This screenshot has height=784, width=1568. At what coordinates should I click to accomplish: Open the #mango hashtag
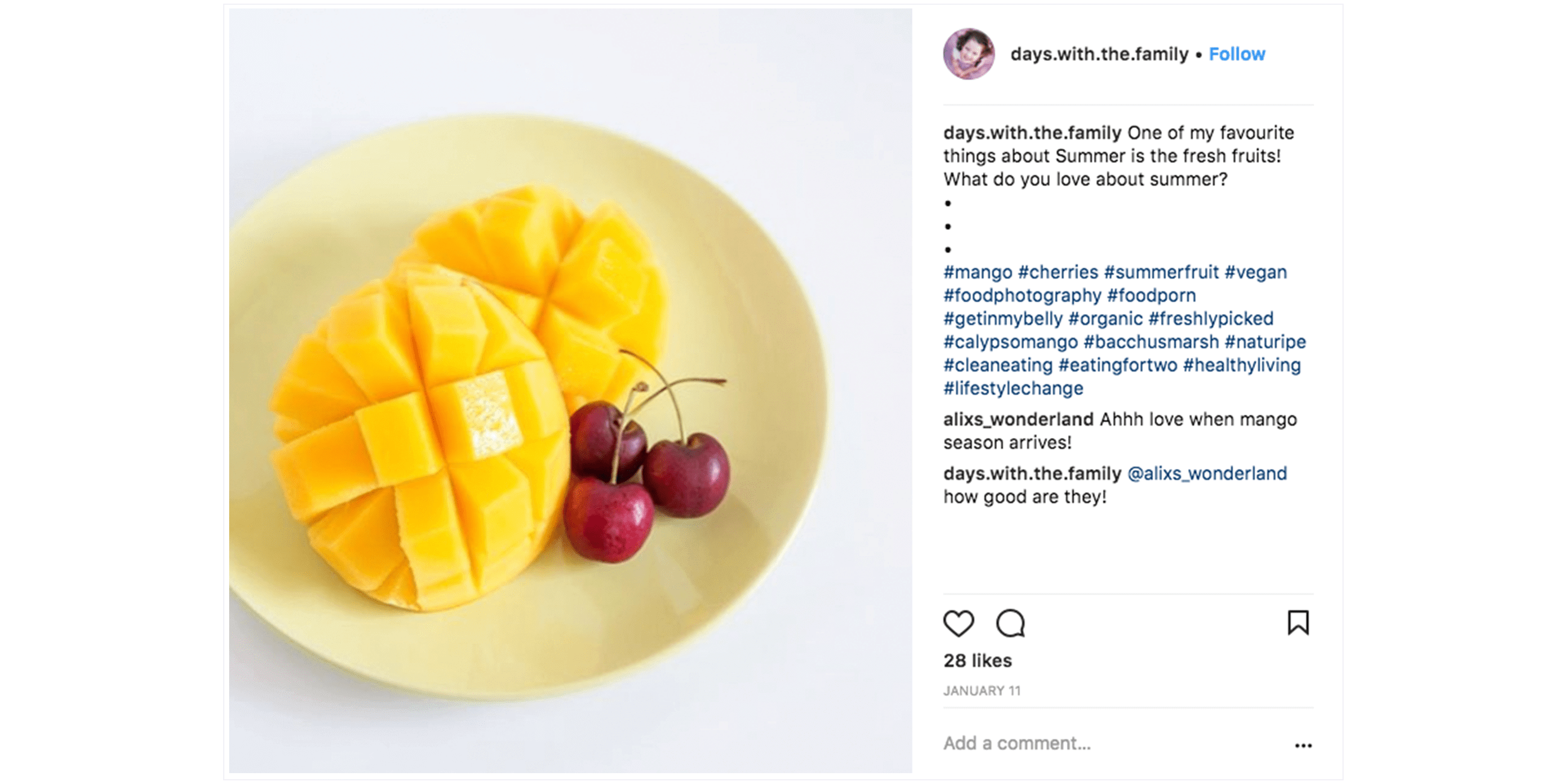978,272
